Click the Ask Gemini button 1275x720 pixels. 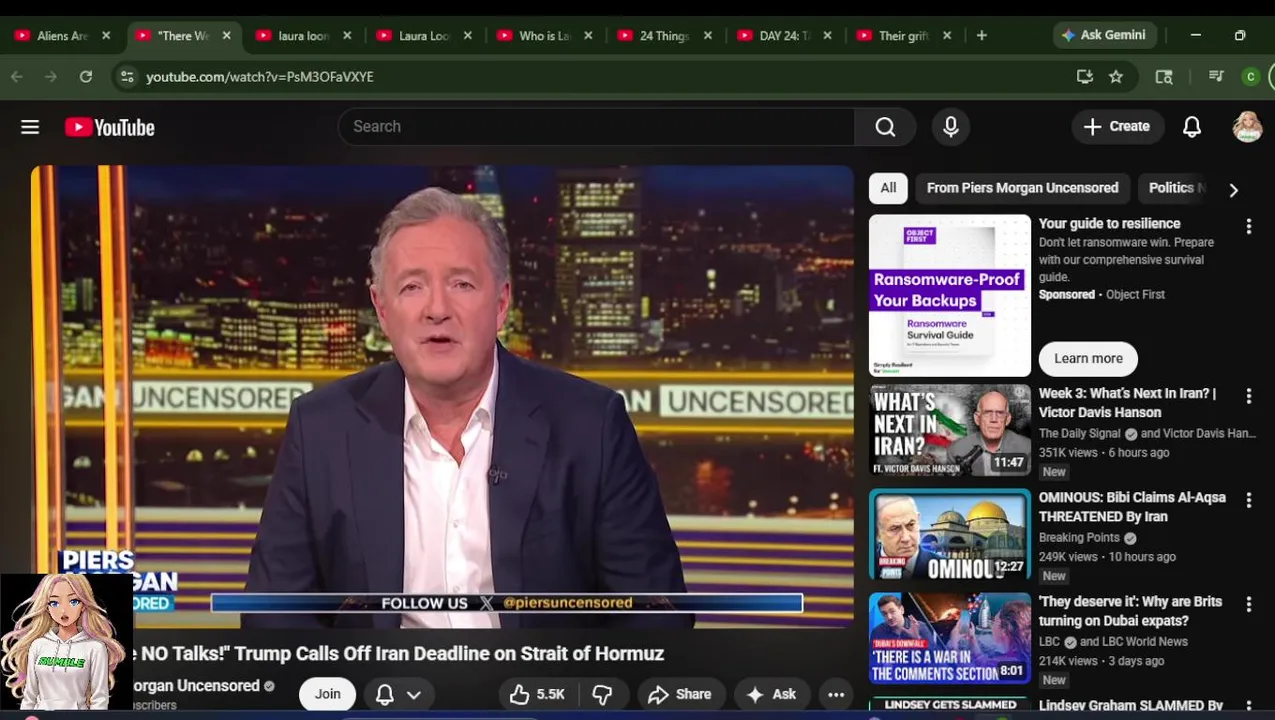[x=1104, y=35]
